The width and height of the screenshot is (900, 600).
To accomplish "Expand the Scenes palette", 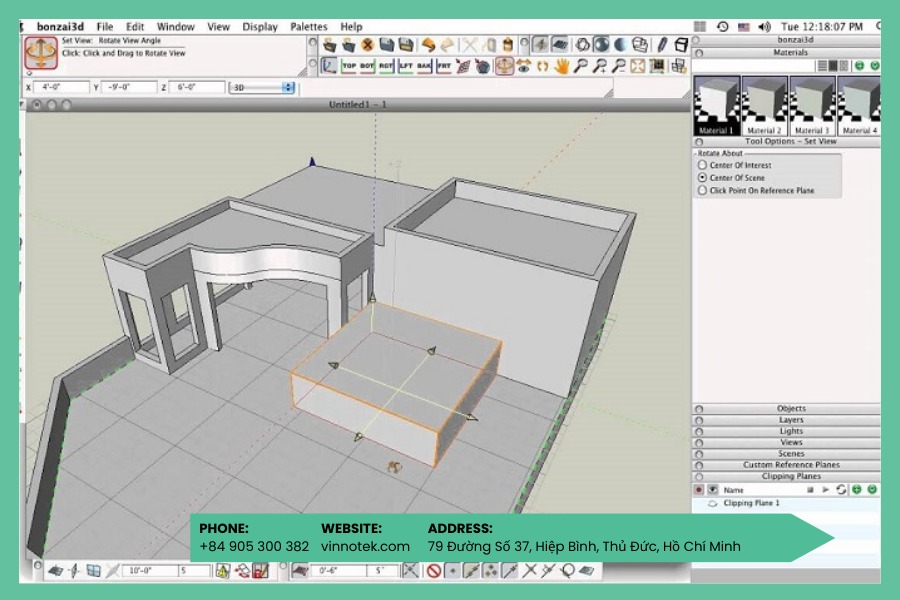I will pyautogui.click(x=699, y=454).
